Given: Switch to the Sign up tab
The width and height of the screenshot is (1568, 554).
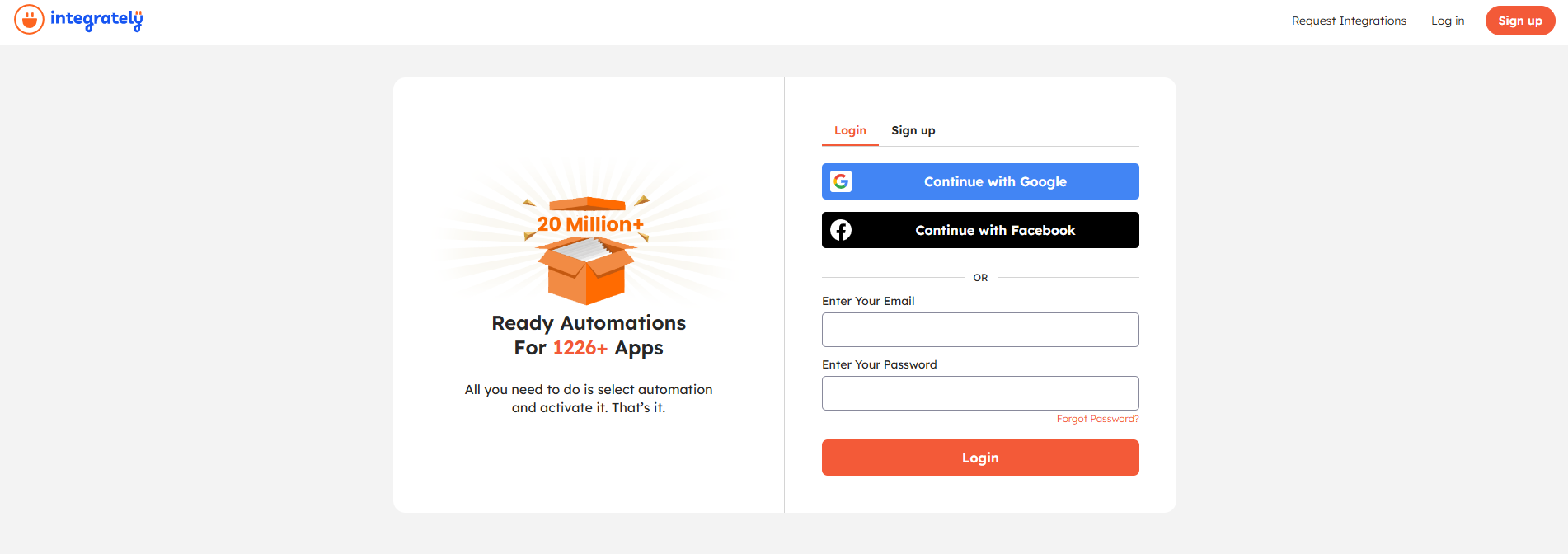Looking at the screenshot, I should 913,130.
